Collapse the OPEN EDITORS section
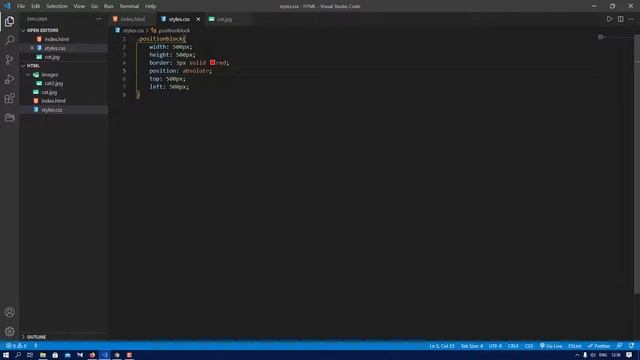This screenshot has width=640, height=360. (x=43, y=30)
